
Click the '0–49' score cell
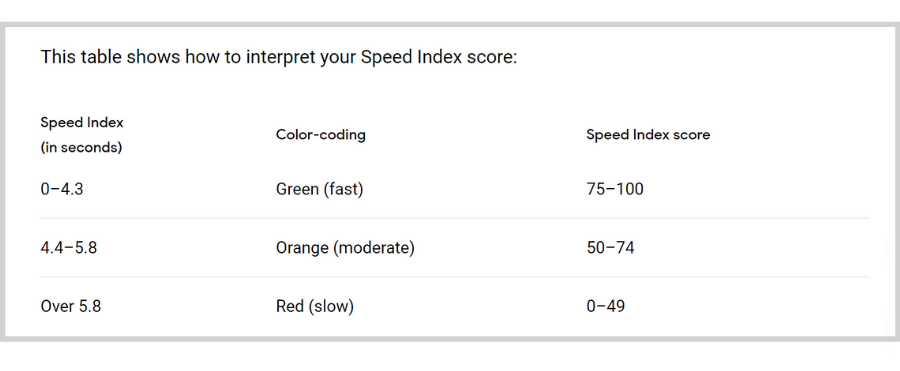tap(606, 307)
